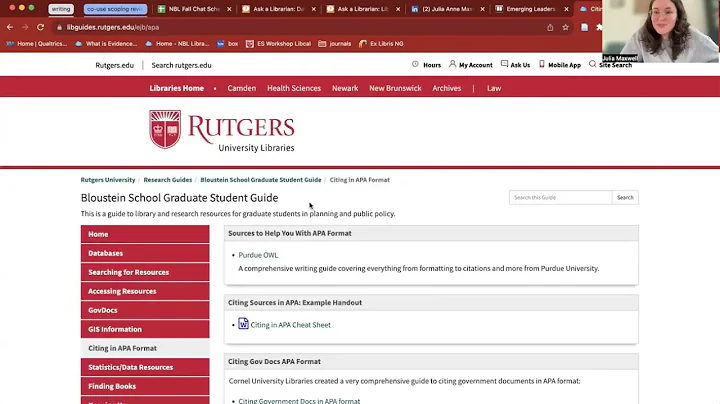Open the box bookmark

point(228,44)
